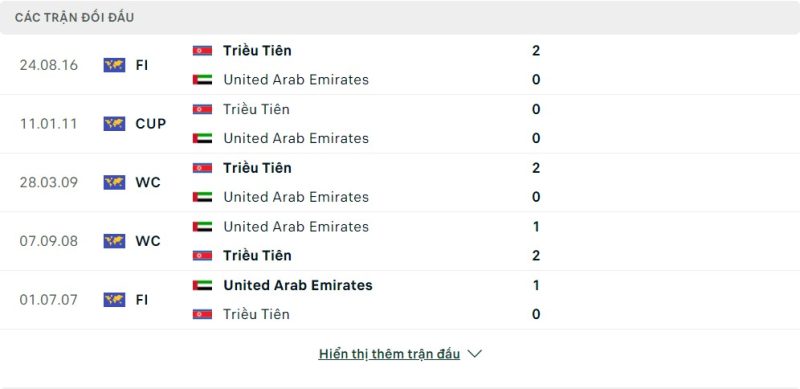This screenshot has height=389, width=800.
Task: Click the date 07.09.08
Action: (49, 241)
